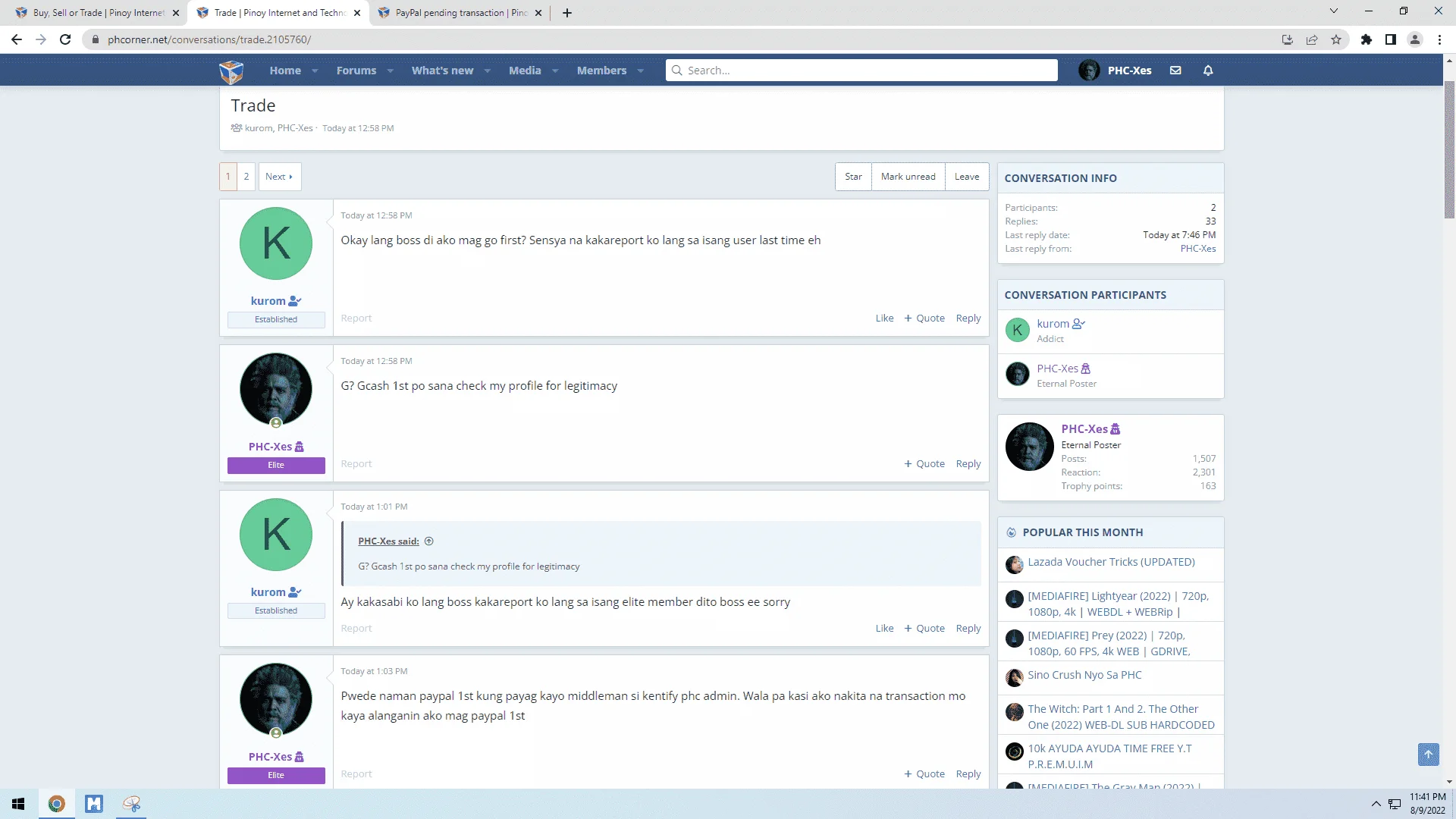Open the tab search chevron
This screenshot has width=1456, height=819.
click(1334, 11)
